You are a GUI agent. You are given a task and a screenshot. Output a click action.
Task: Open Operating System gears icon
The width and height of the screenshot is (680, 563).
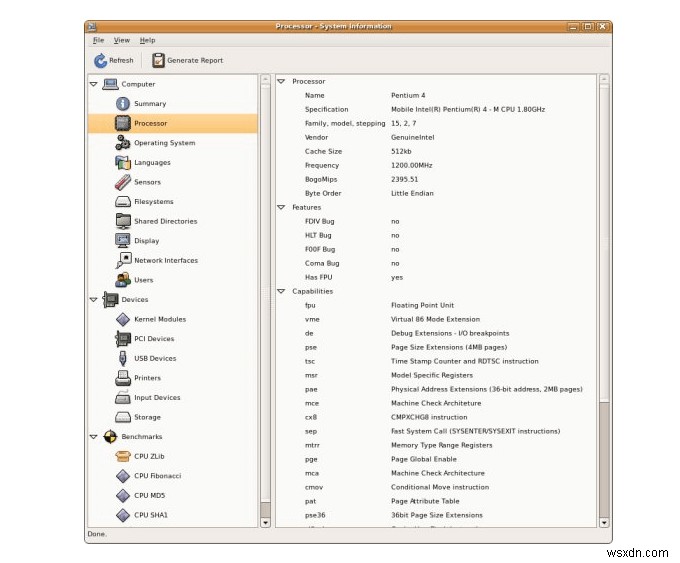point(123,143)
